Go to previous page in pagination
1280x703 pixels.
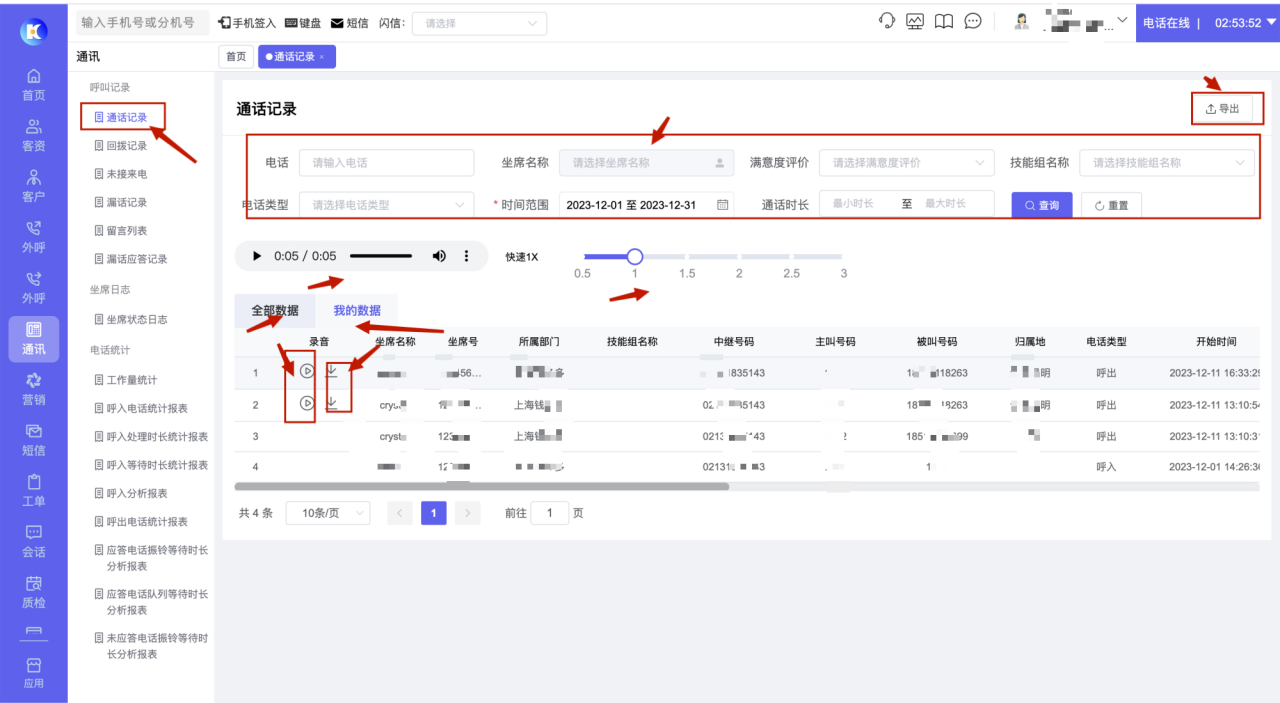click(x=400, y=513)
